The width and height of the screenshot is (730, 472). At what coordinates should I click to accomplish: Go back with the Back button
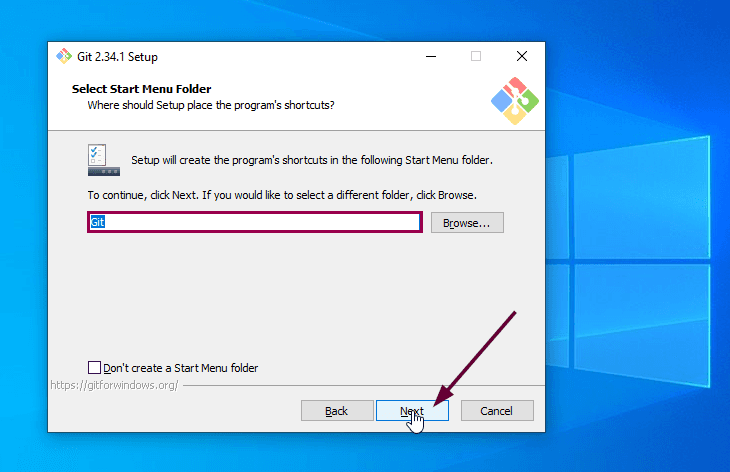point(337,411)
